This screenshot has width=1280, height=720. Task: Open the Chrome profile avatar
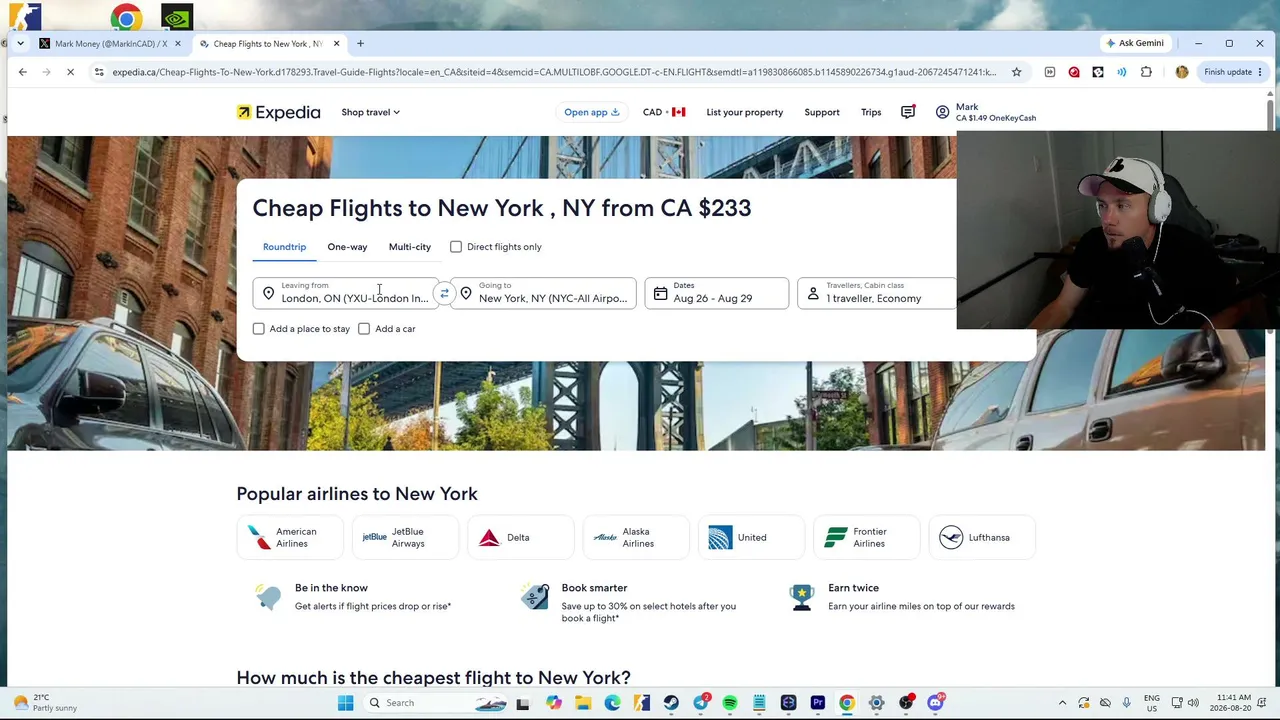click(x=1182, y=72)
